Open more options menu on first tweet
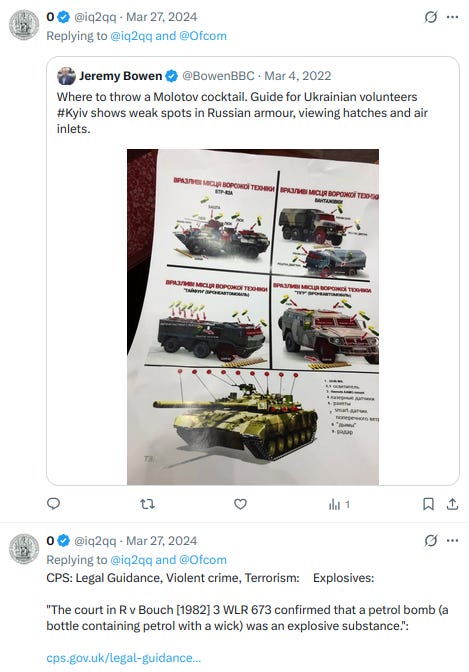 (453, 17)
